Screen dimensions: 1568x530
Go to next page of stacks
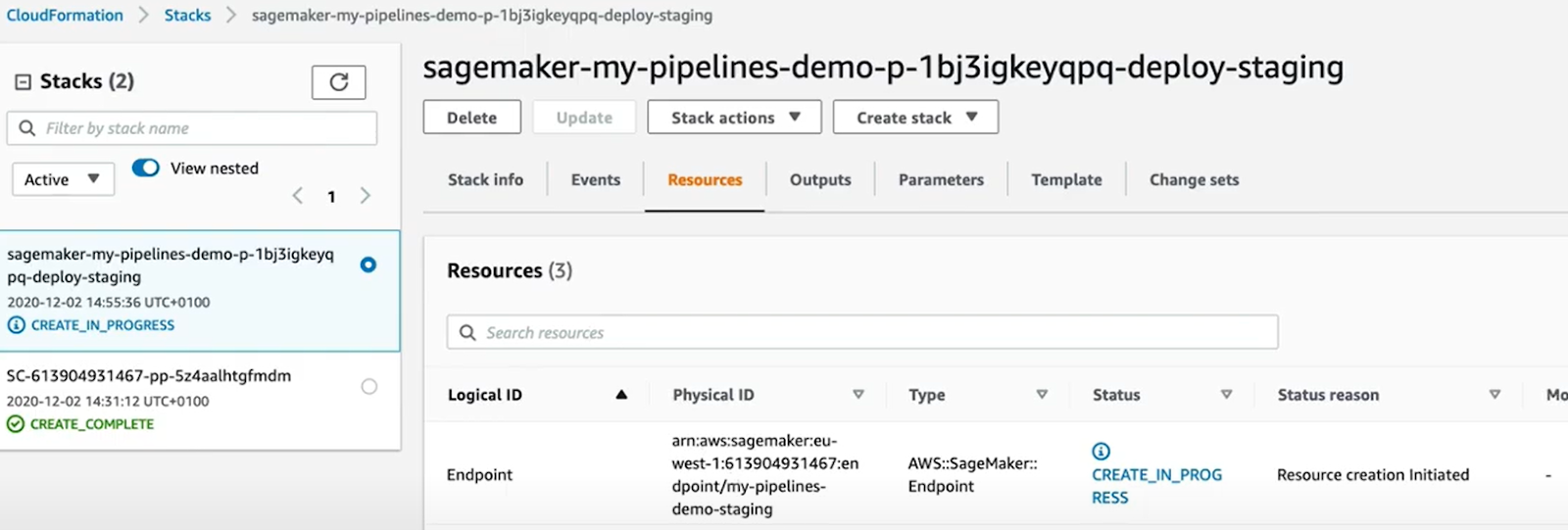[366, 196]
